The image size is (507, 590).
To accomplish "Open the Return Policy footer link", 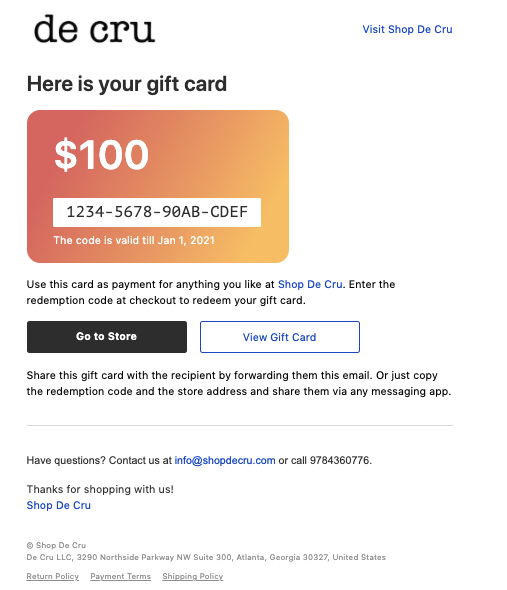I will click(x=53, y=576).
